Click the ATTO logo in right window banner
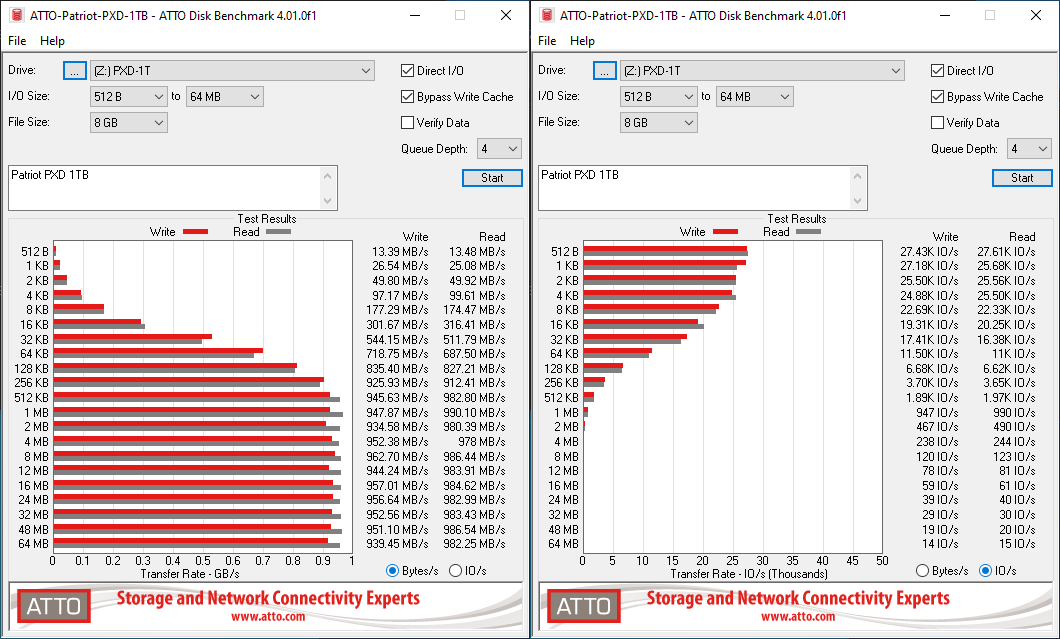The width and height of the screenshot is (1060, 639). (584, 606)
